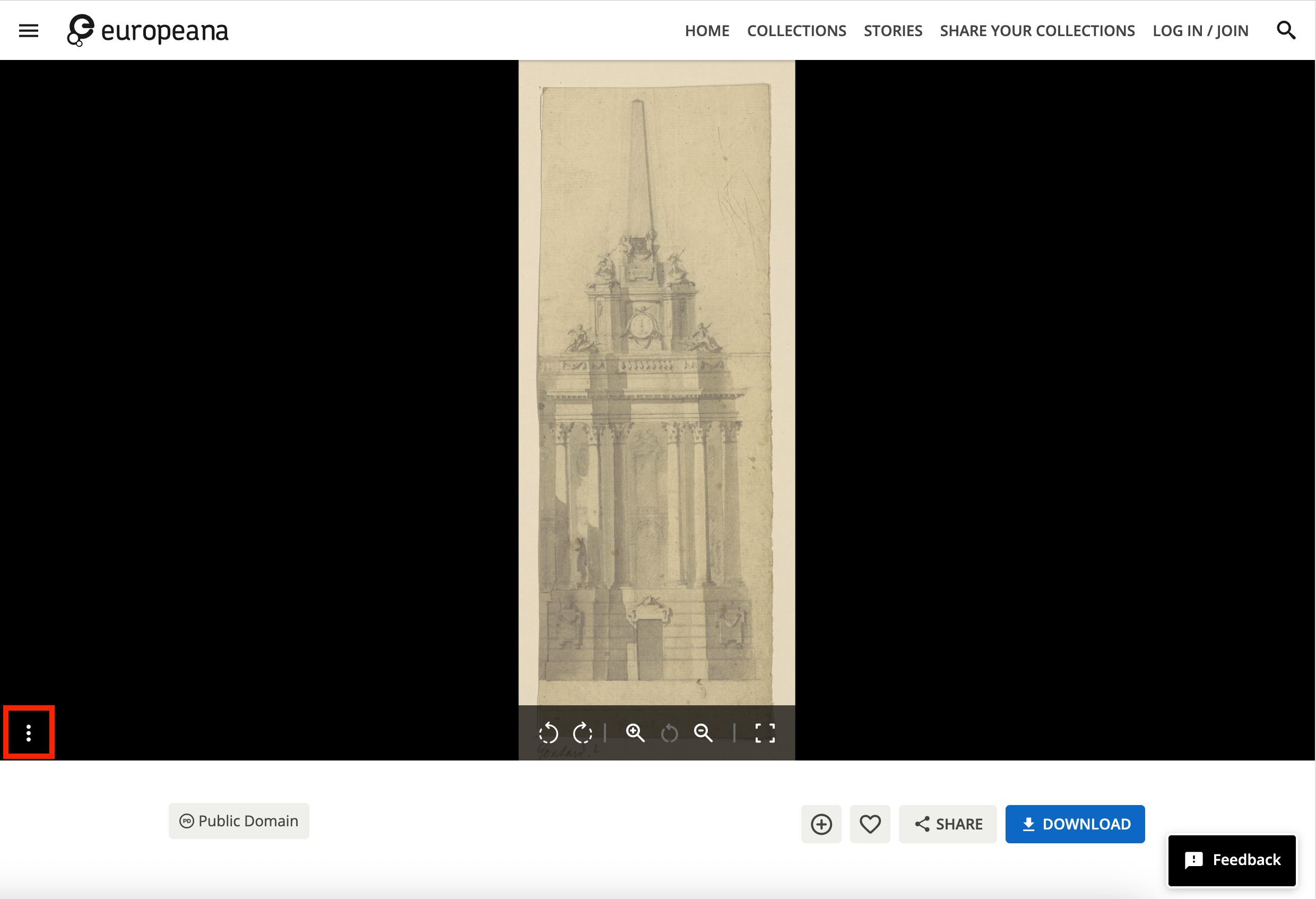
Task: Open the SHARE options
Action: click(x=947, y=824)
